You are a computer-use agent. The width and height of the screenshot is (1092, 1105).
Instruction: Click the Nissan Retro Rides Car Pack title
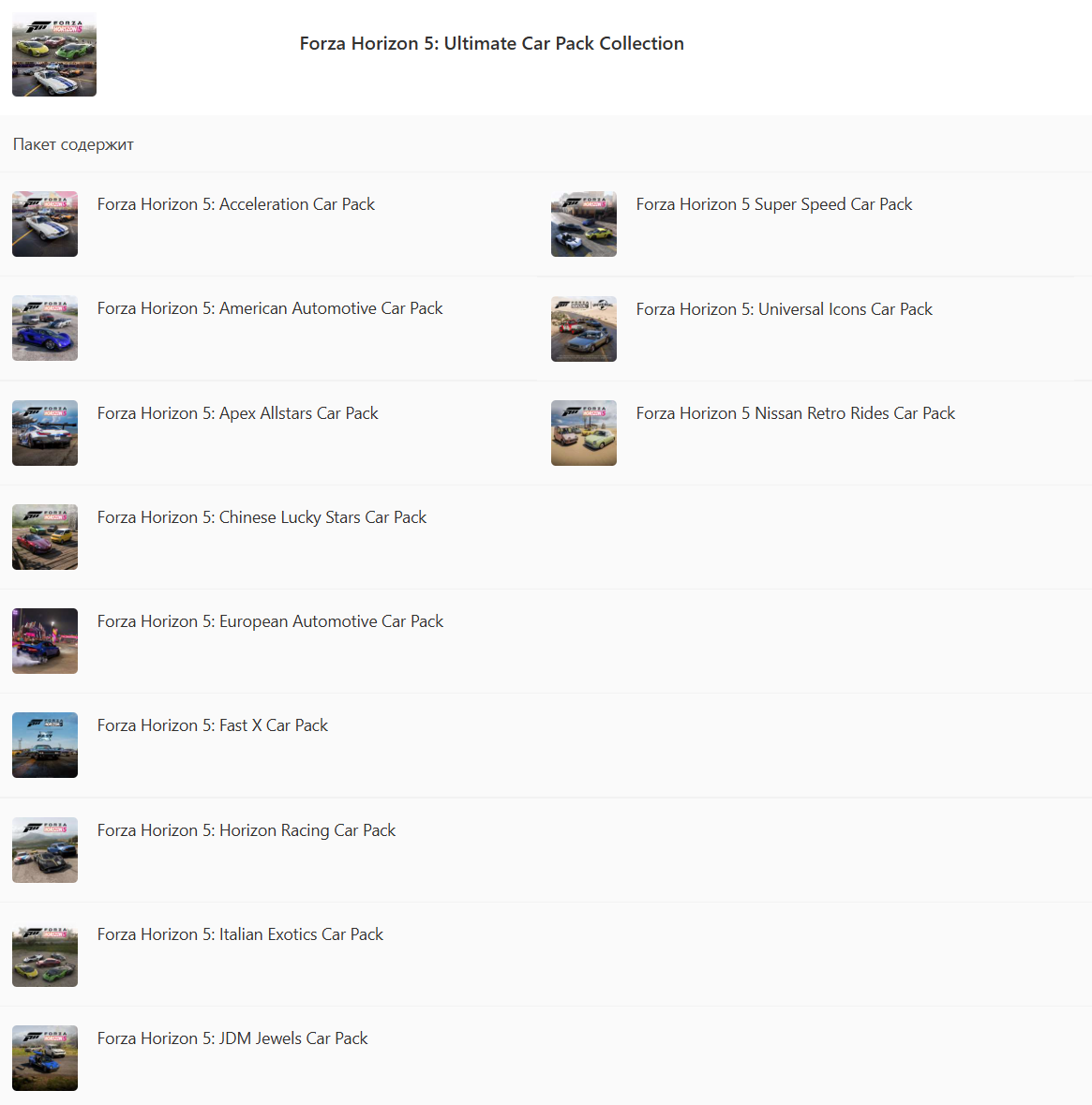795,413
